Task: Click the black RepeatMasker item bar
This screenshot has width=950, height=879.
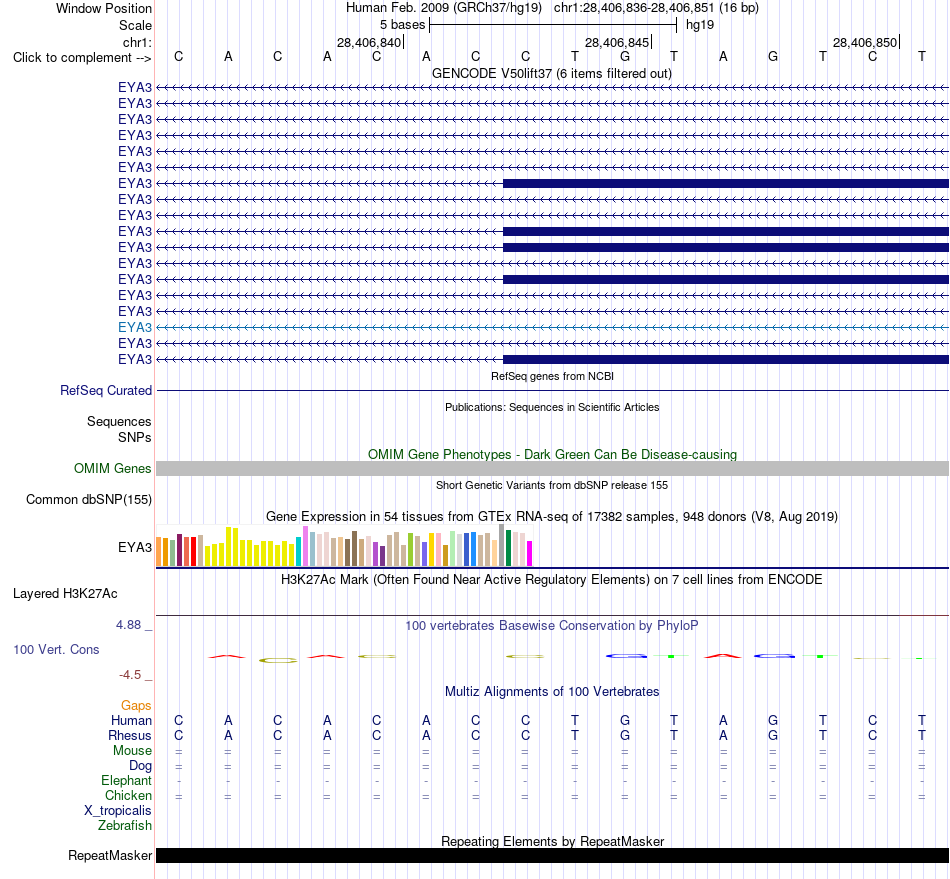Action: point(552,855)
